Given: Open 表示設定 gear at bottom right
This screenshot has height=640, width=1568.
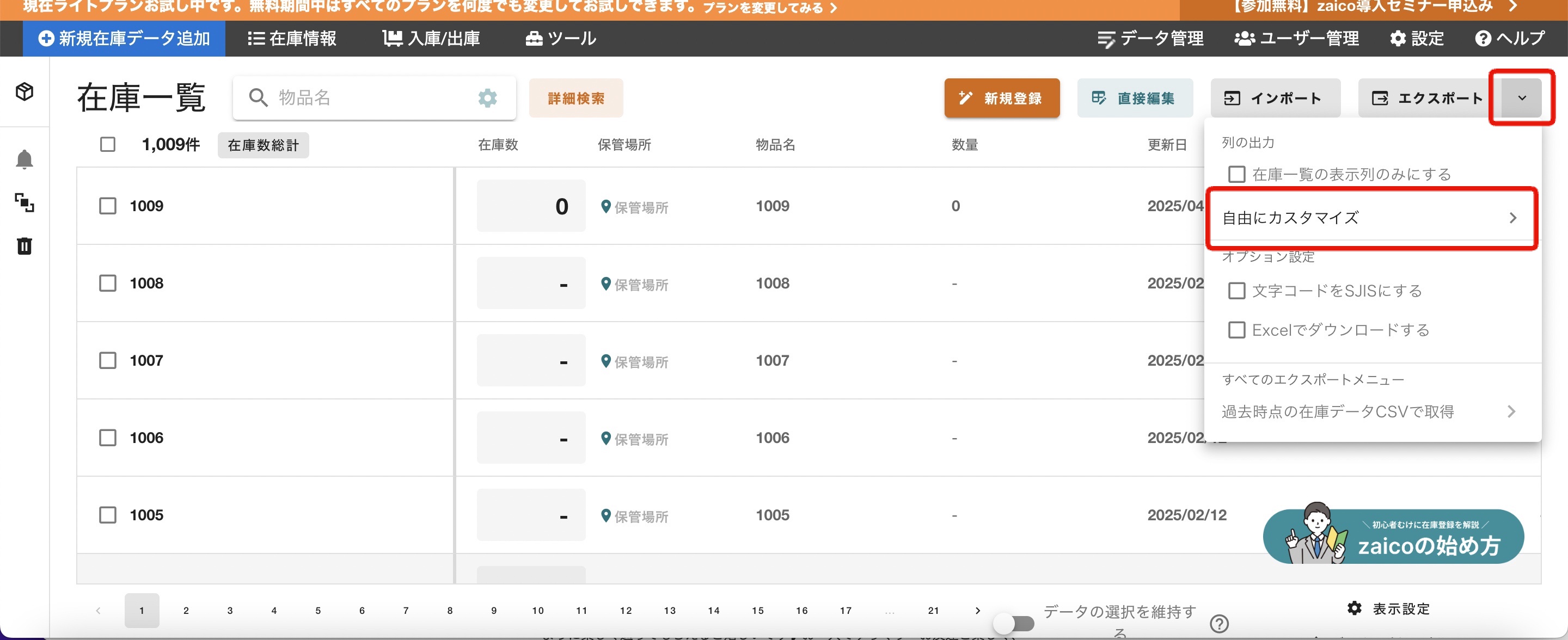Looking at the screenshot, I should click(x=1355, y=608).
